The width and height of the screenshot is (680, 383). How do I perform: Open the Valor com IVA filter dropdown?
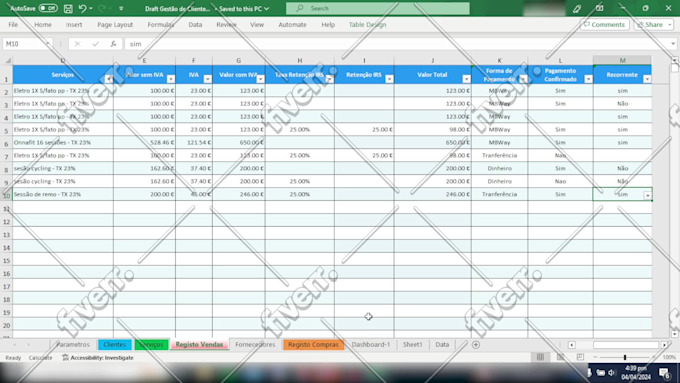(260, 79)
